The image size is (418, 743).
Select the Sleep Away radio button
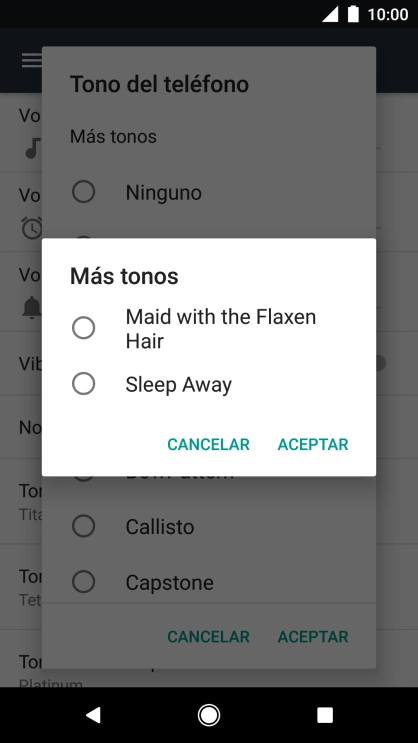click(83, 383)
